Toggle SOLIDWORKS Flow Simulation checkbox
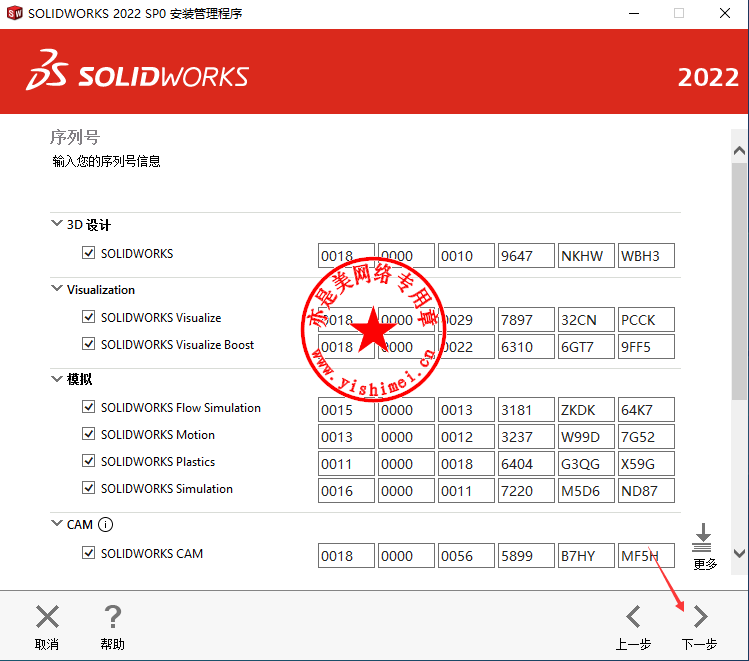The width and height of the screenshot is (749, 661). pos(88,407)
